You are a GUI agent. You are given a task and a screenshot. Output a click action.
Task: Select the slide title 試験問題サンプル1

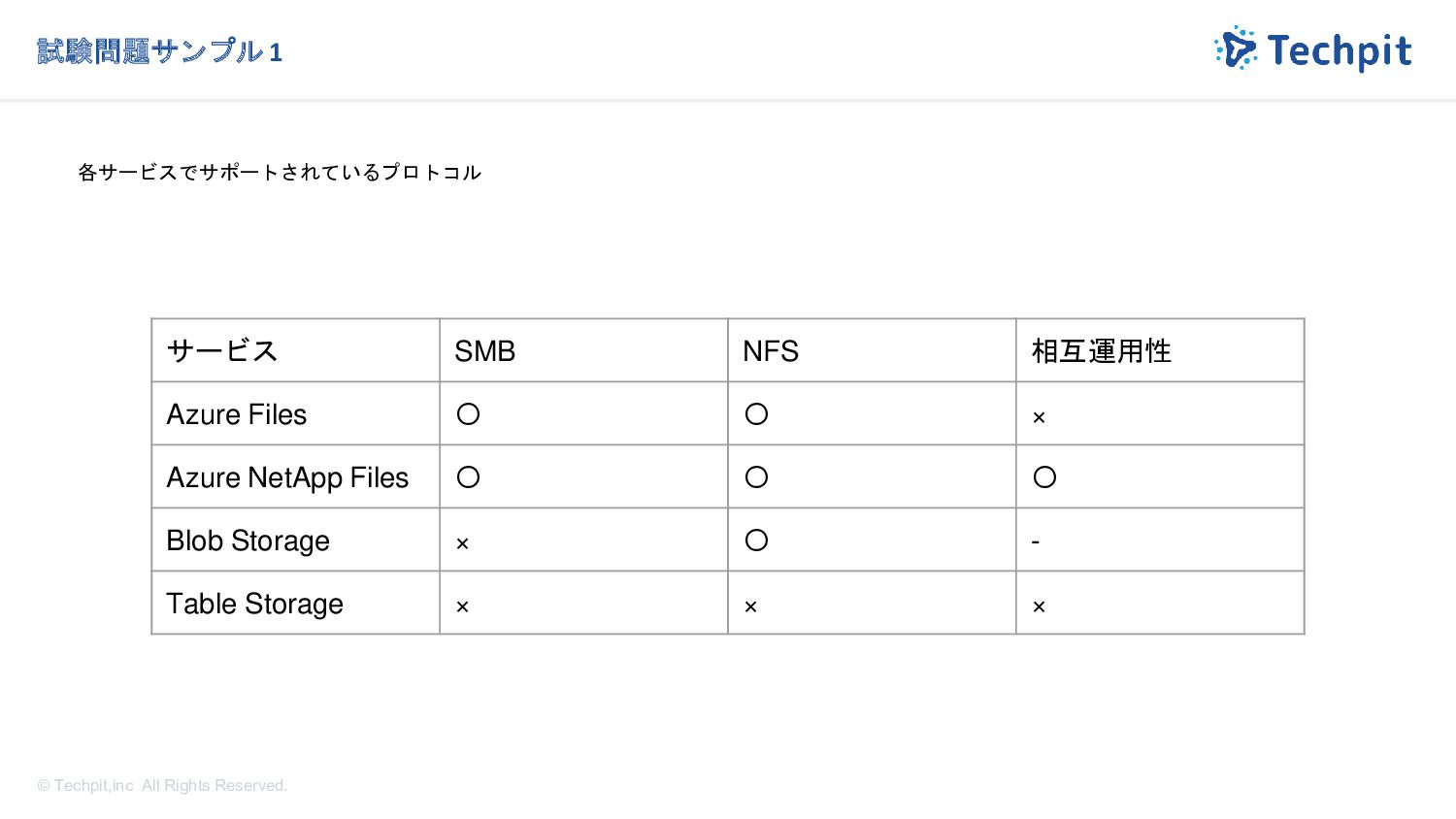click(160, 51)
